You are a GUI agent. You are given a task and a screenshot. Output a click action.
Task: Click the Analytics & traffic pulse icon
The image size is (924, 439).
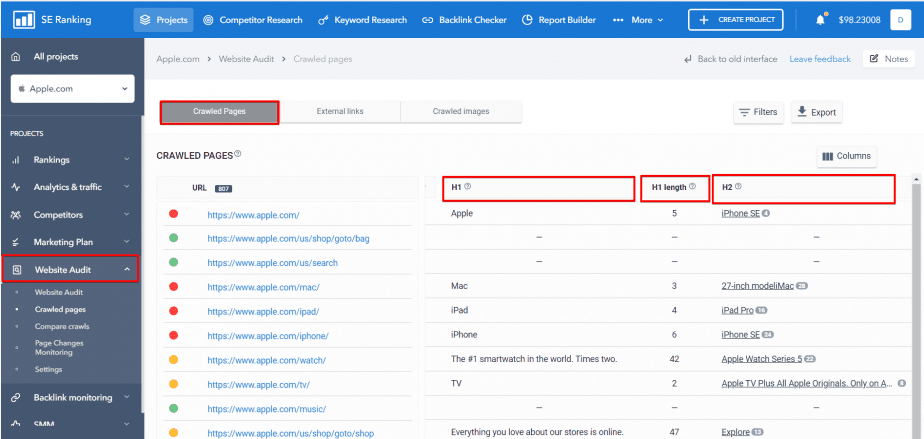click(x=16, y=187)
